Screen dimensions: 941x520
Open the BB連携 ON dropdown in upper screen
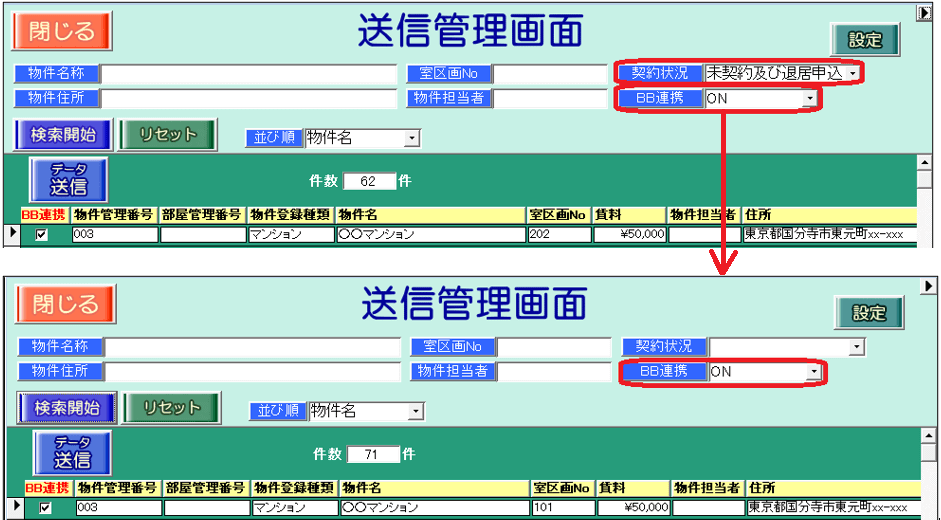pos(808,99)
